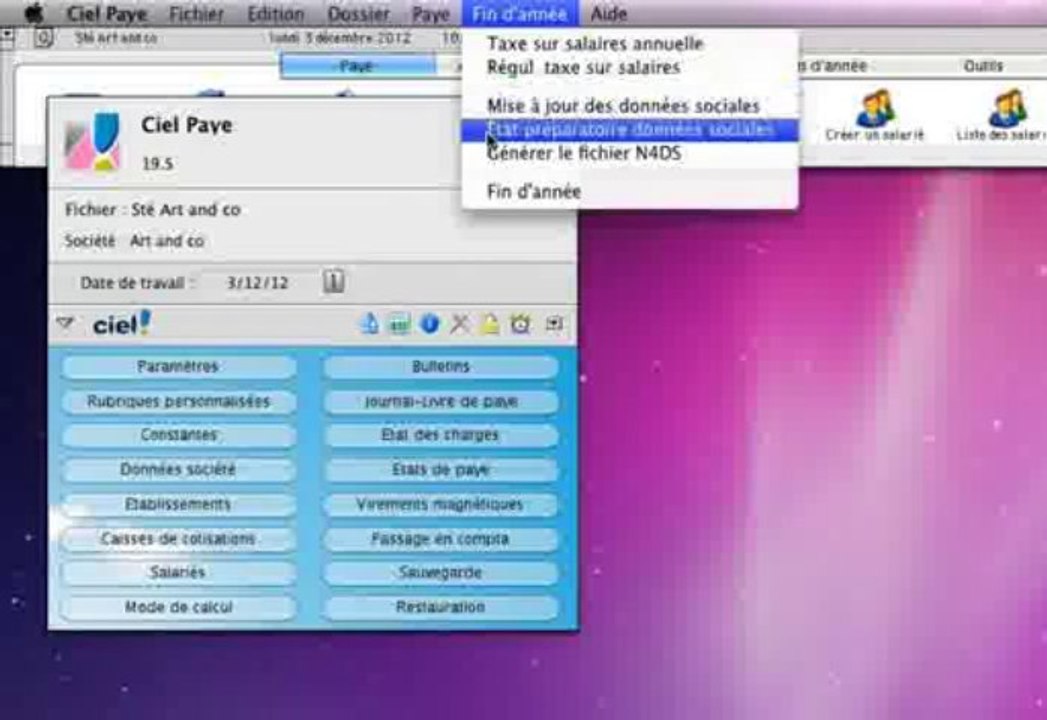Viewport: 1047px width, 720px height.
Task: Click the Restauration button
Action: pyautogui.click(x=441, y=607)
